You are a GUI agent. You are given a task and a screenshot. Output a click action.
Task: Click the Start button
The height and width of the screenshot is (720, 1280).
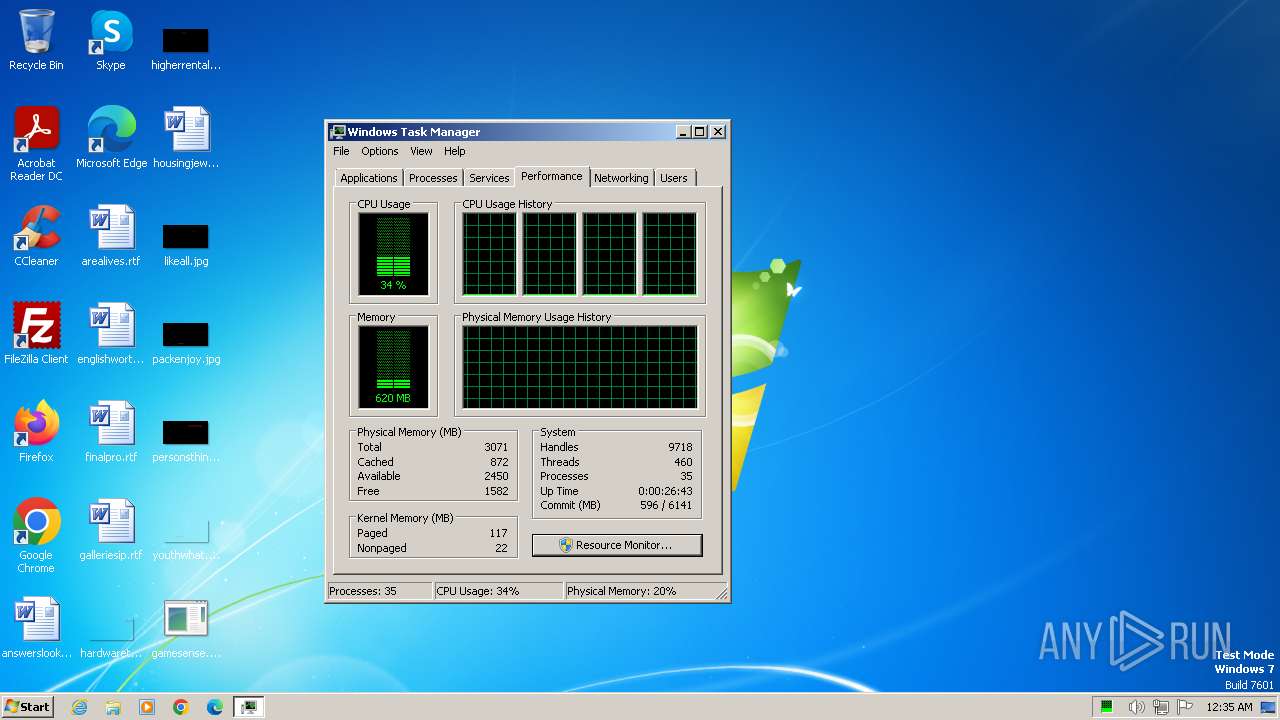click(x=27, y=707)
